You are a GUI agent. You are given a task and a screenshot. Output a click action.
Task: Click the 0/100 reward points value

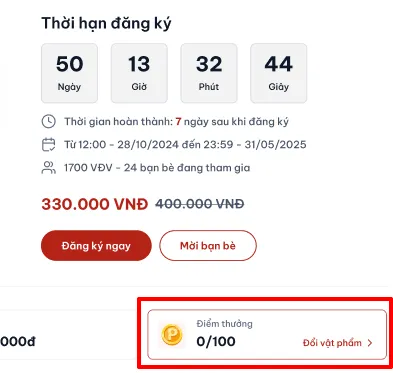point(216,341)
